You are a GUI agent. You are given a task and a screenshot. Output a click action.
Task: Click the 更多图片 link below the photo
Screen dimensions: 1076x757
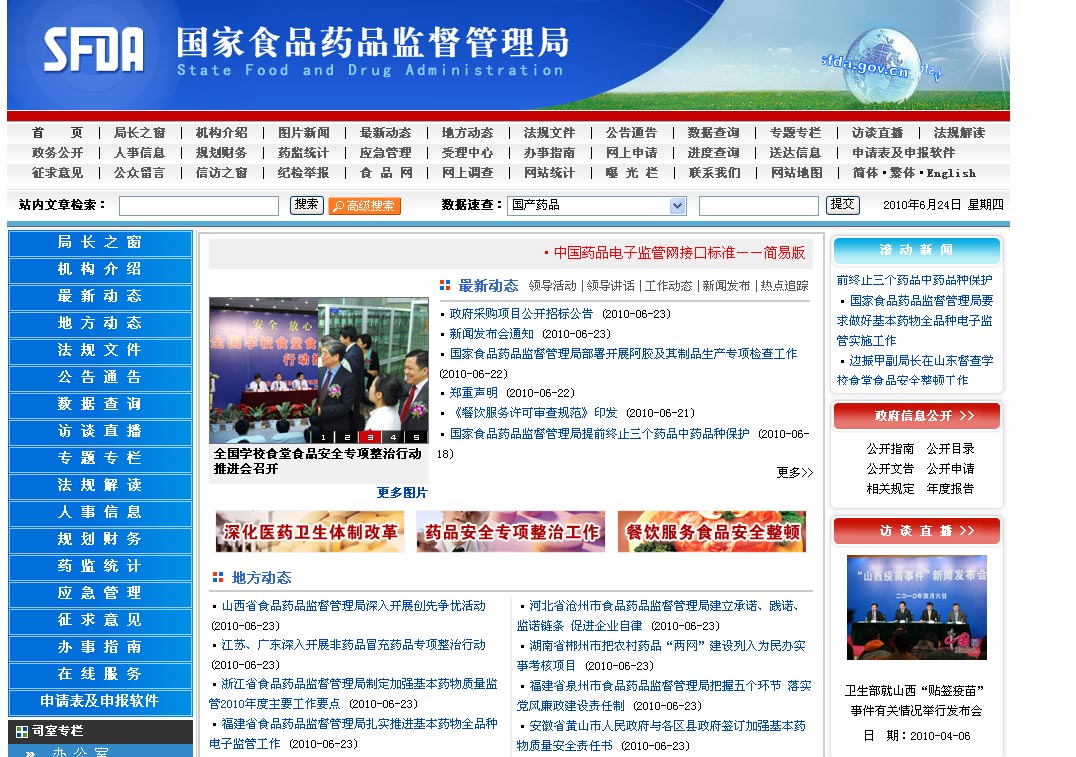click(402, 493)
